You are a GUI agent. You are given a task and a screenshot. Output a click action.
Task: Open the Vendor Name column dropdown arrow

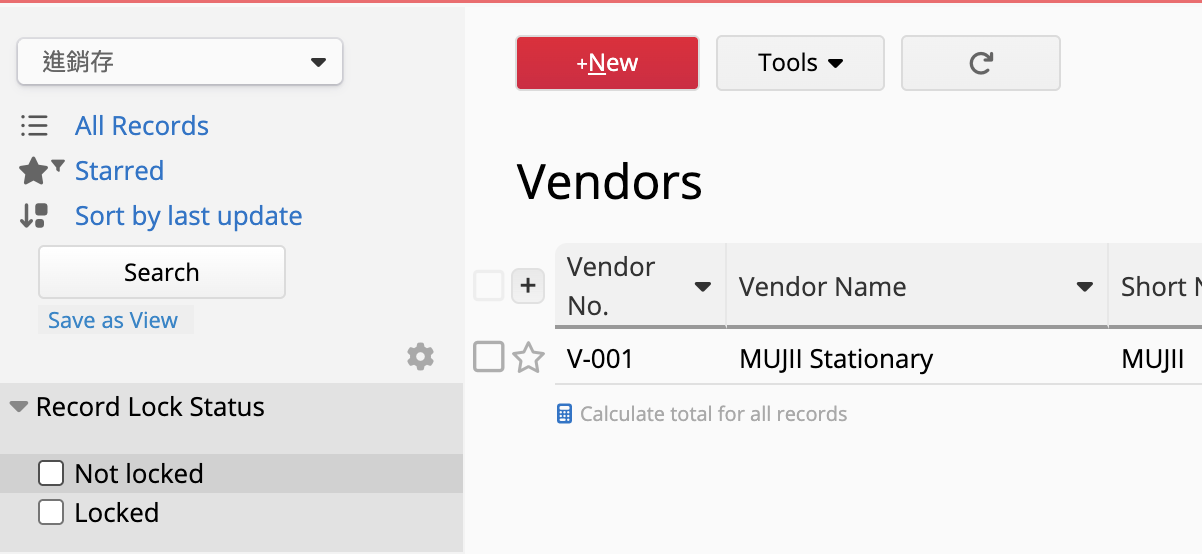click(x=1084, y=287)
